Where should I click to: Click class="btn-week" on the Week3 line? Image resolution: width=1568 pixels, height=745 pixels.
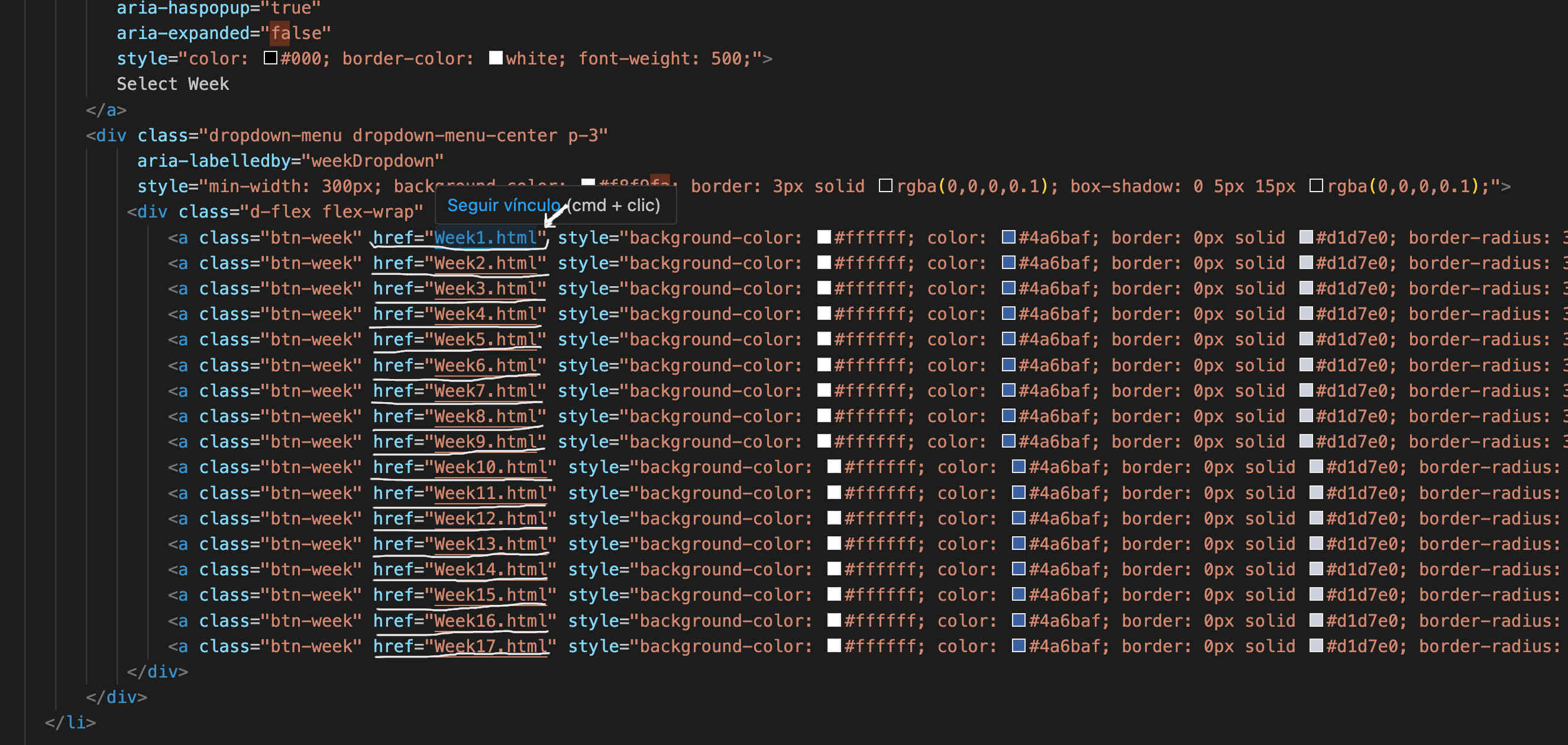pyautogui.click(x=280, y=289)
